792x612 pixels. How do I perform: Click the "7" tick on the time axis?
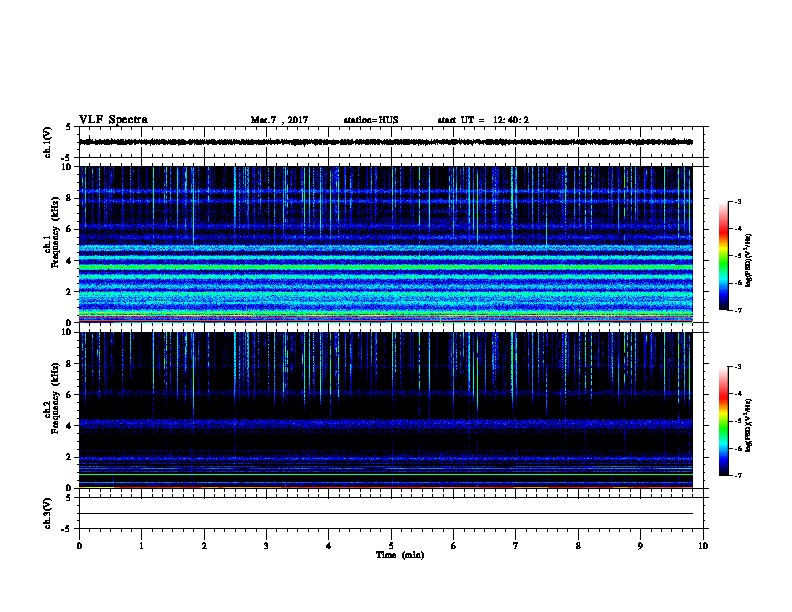[x=516, y=545]
